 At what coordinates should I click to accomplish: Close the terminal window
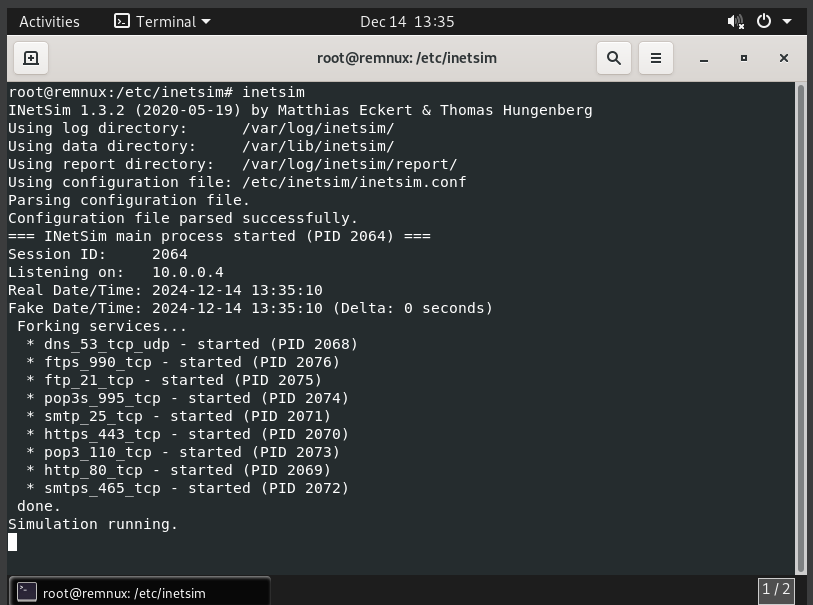tap(784, 58)
